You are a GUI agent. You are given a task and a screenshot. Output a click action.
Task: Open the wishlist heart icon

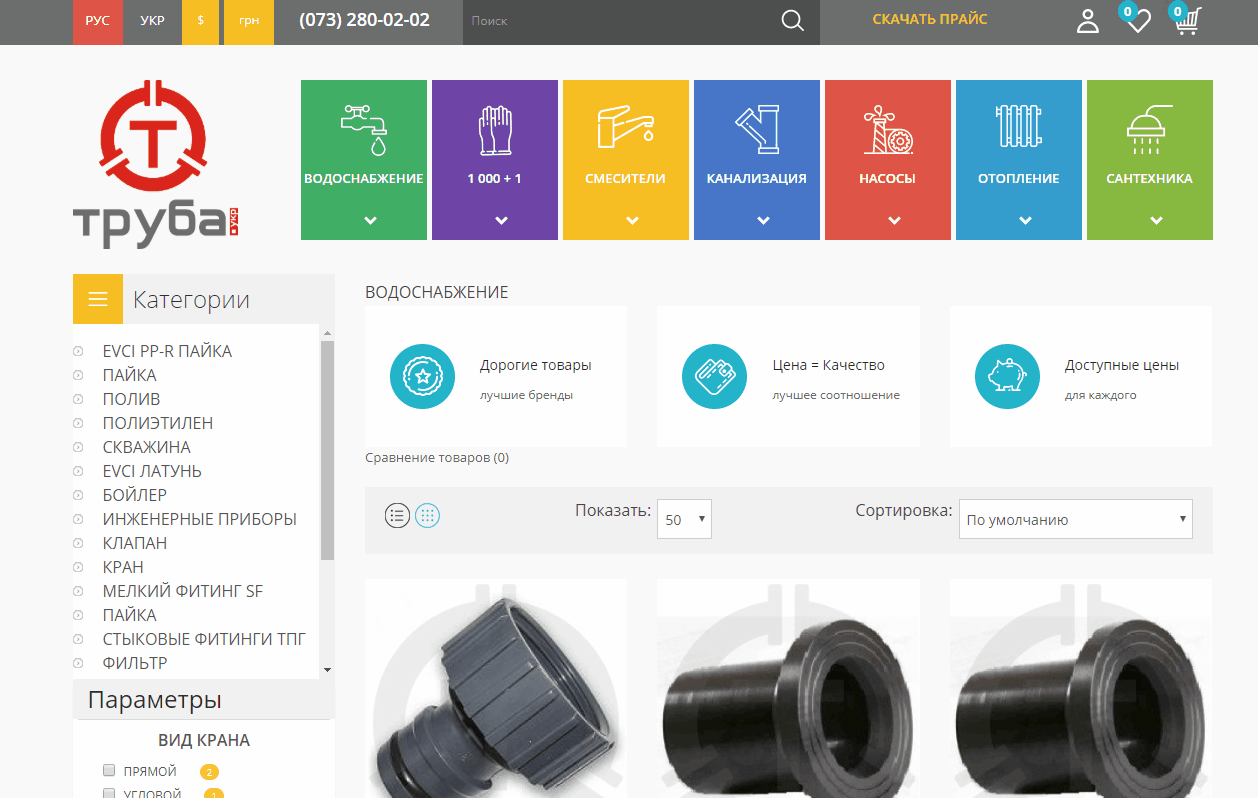(x=1138, y=21)
